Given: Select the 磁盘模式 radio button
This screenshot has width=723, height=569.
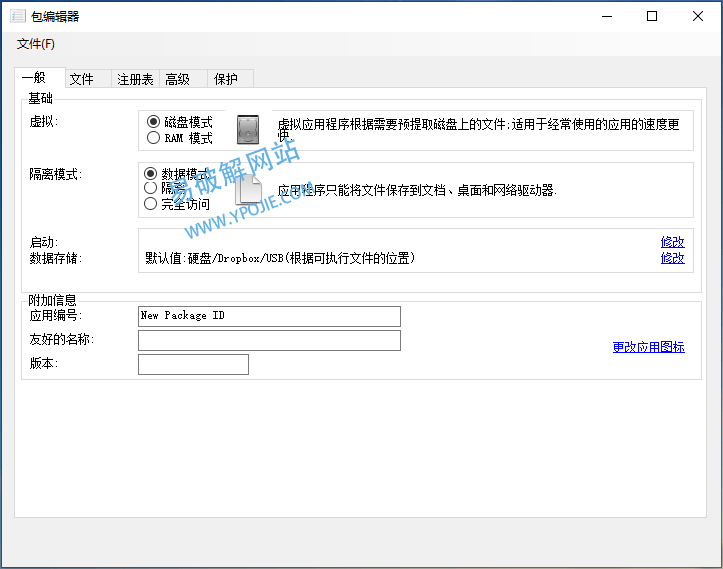Looking at the screenshot, I should (154, 122).
